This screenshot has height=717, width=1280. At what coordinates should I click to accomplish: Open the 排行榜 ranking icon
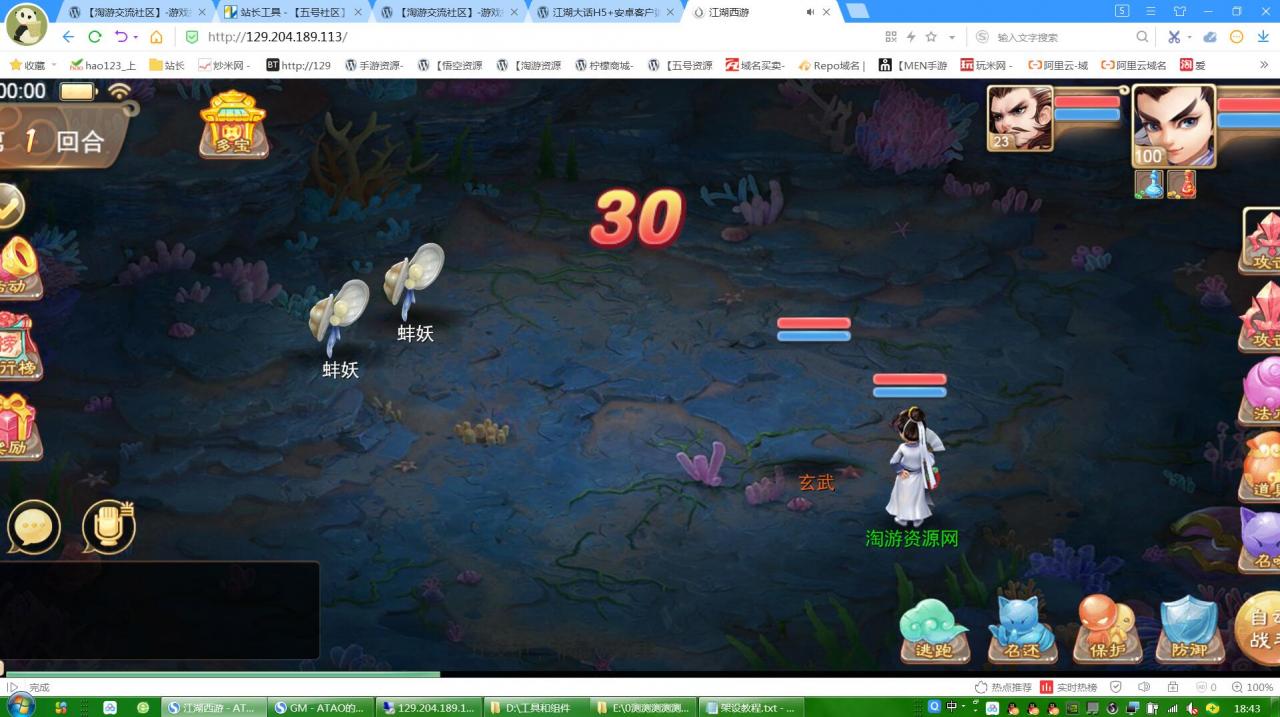18,346
